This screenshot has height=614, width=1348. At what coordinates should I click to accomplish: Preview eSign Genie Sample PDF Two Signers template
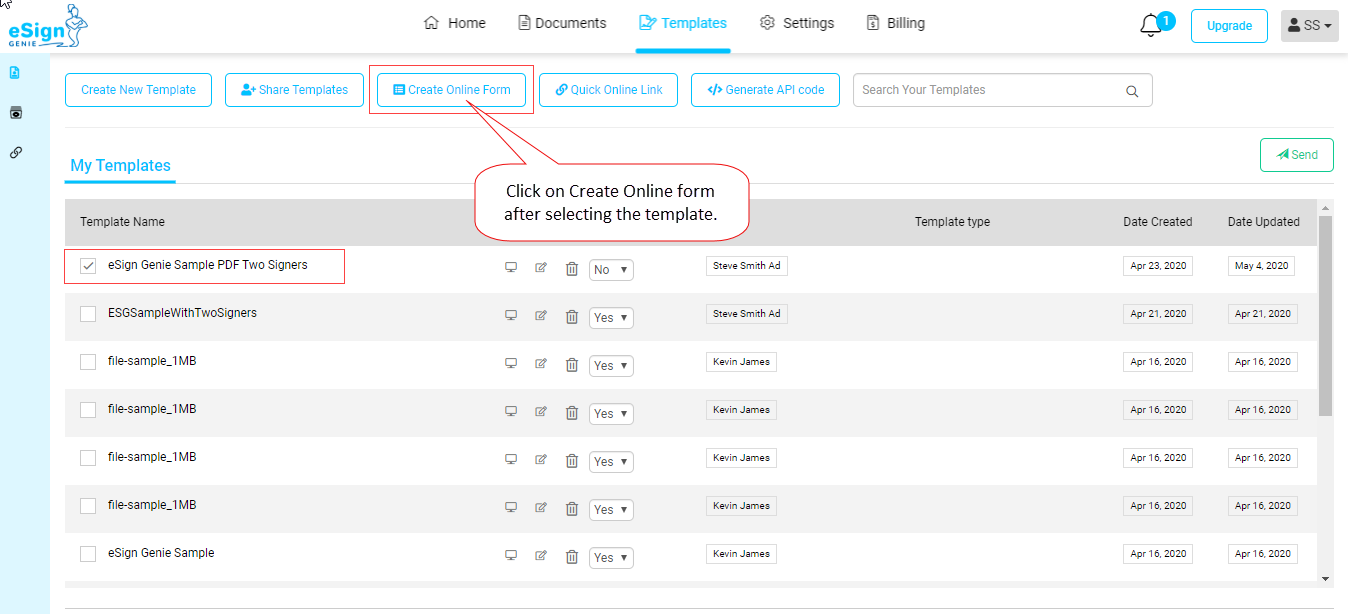(511, 267)
